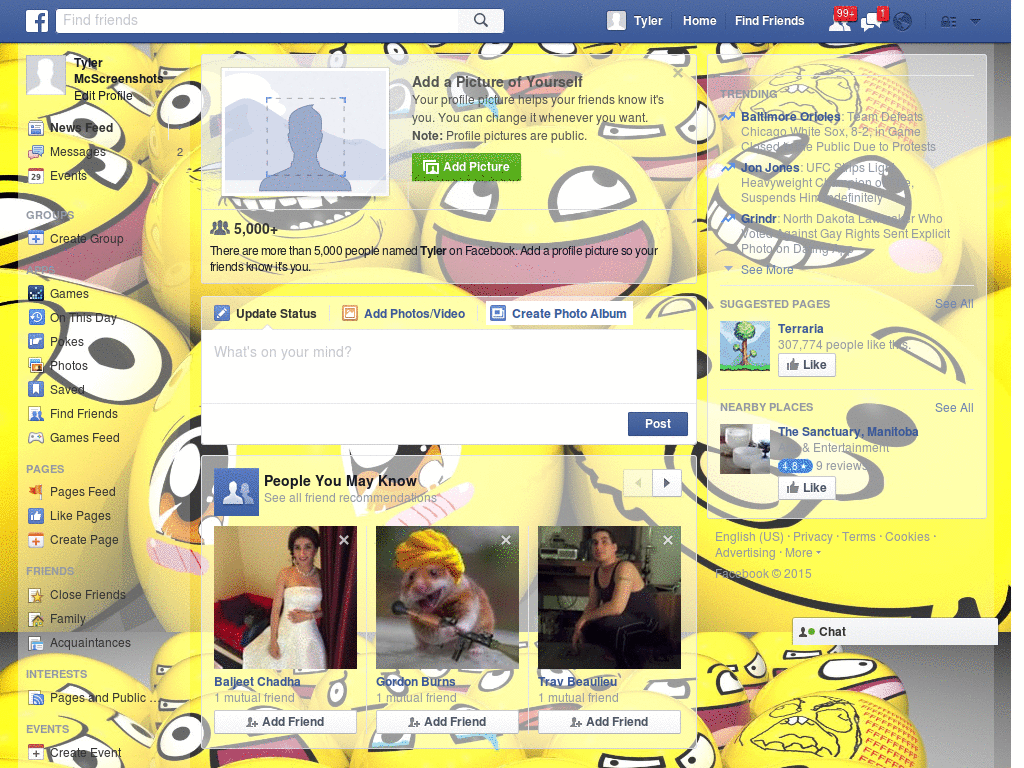The width and height of the screenshot is (1024, 768).
Task: Click the Photos sidebar icon
Action: tap(36, 366)
